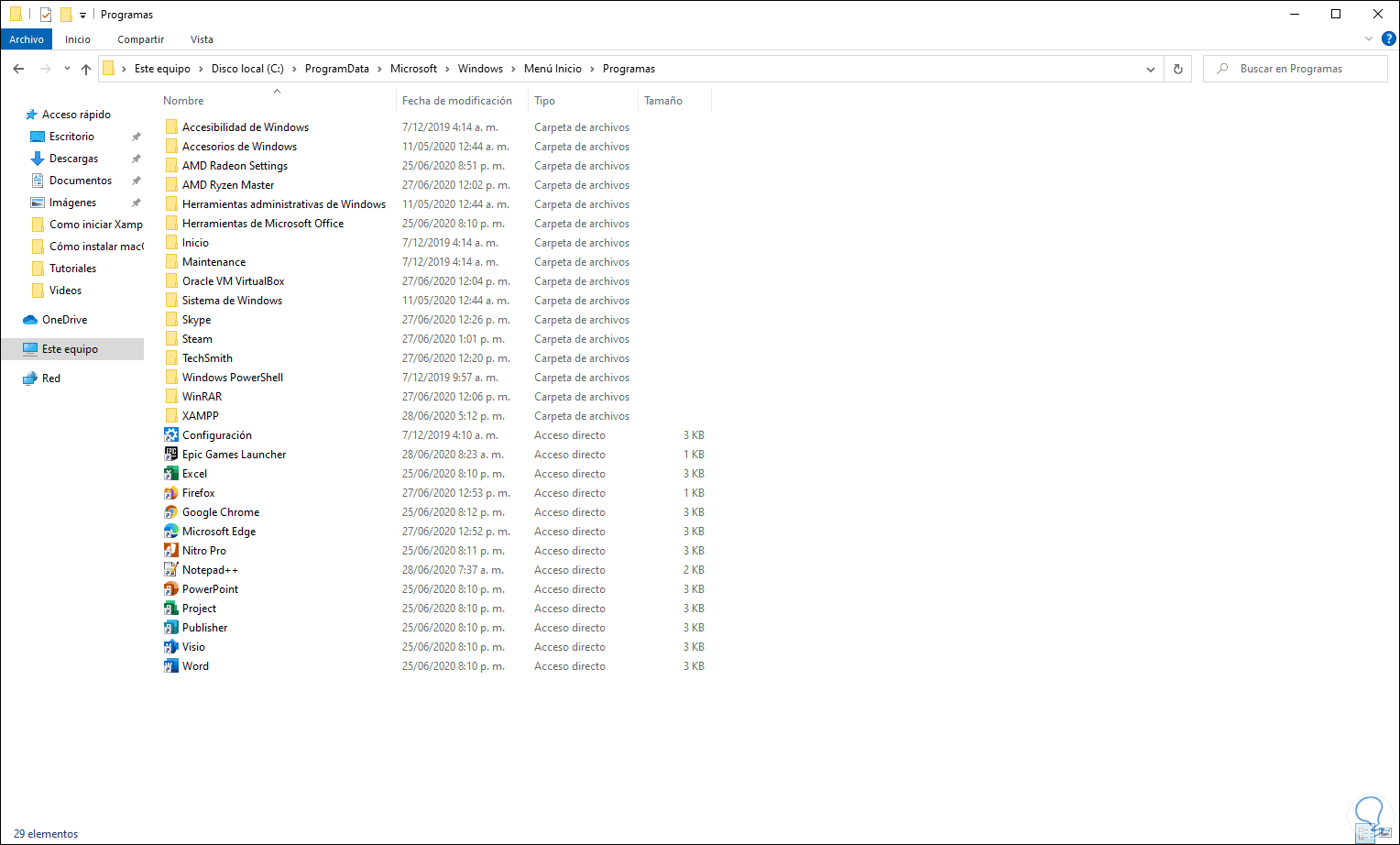Select Videos folder in sidebar

[x=65, y=291]
